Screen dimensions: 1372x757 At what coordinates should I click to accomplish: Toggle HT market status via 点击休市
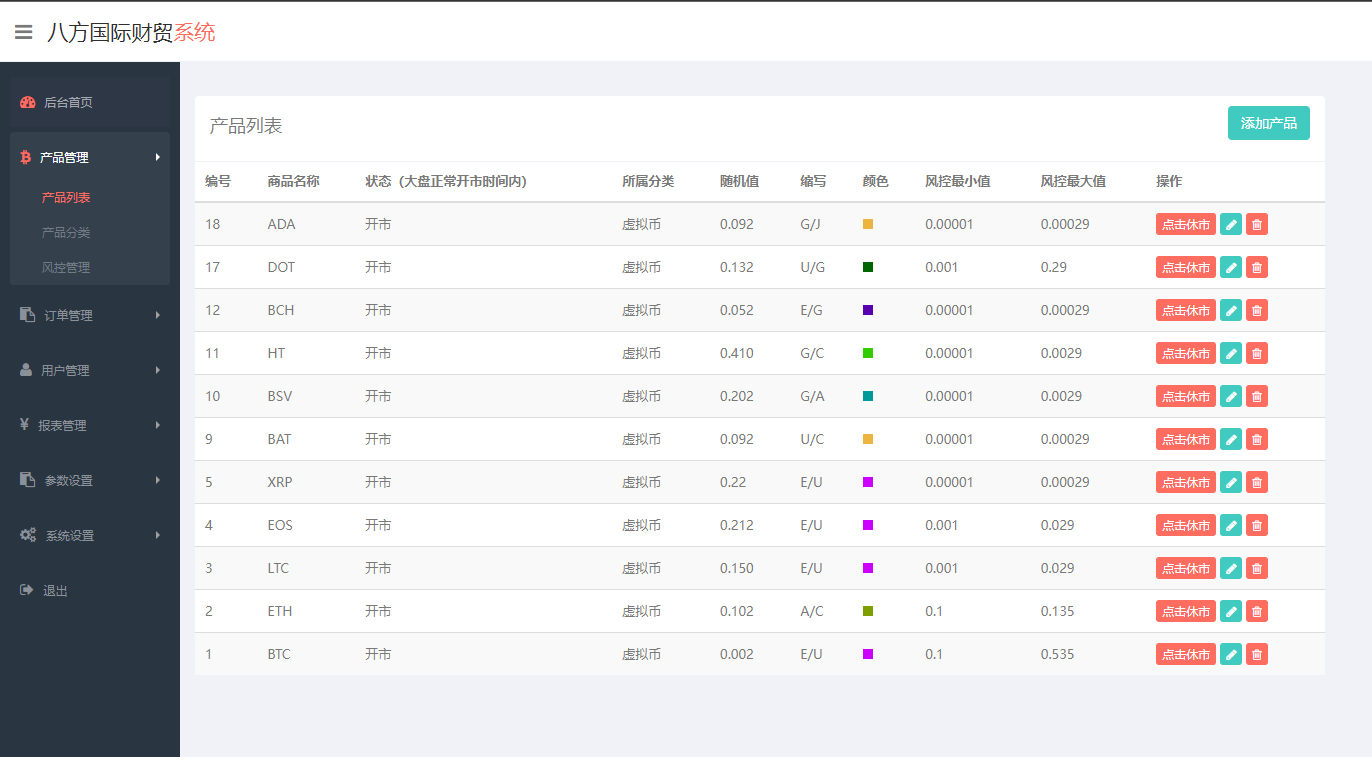tap(1185, 354)
